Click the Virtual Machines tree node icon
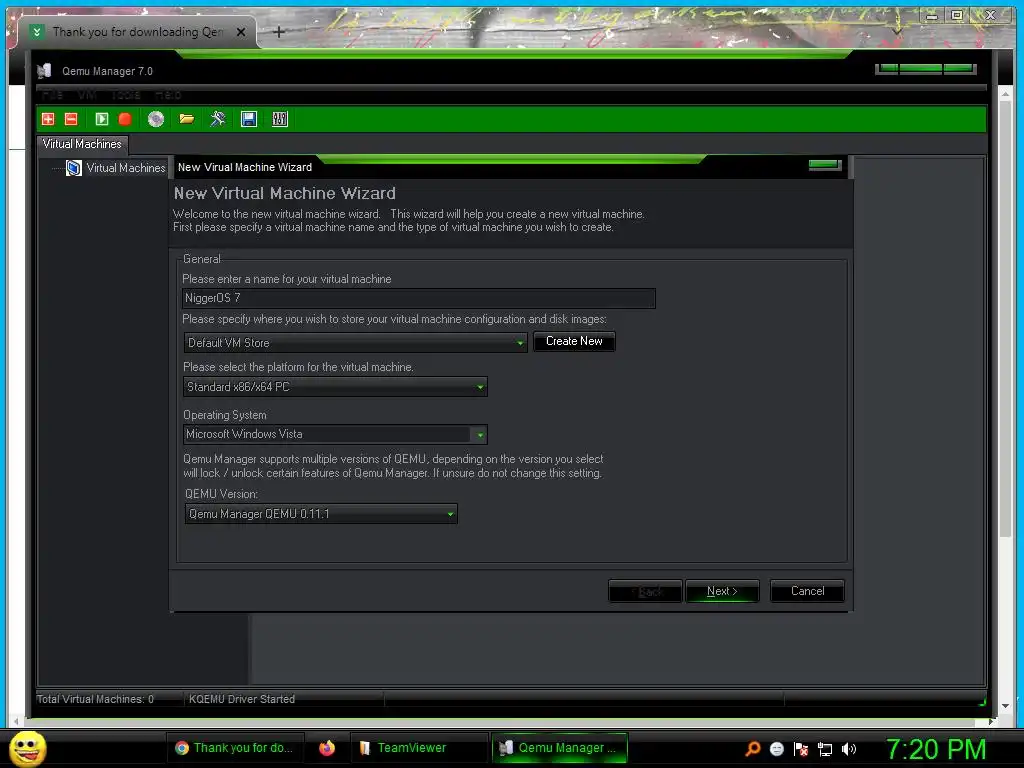This screenshot has height=768, width=1024. pyautogui.click(x=74, y=168)
